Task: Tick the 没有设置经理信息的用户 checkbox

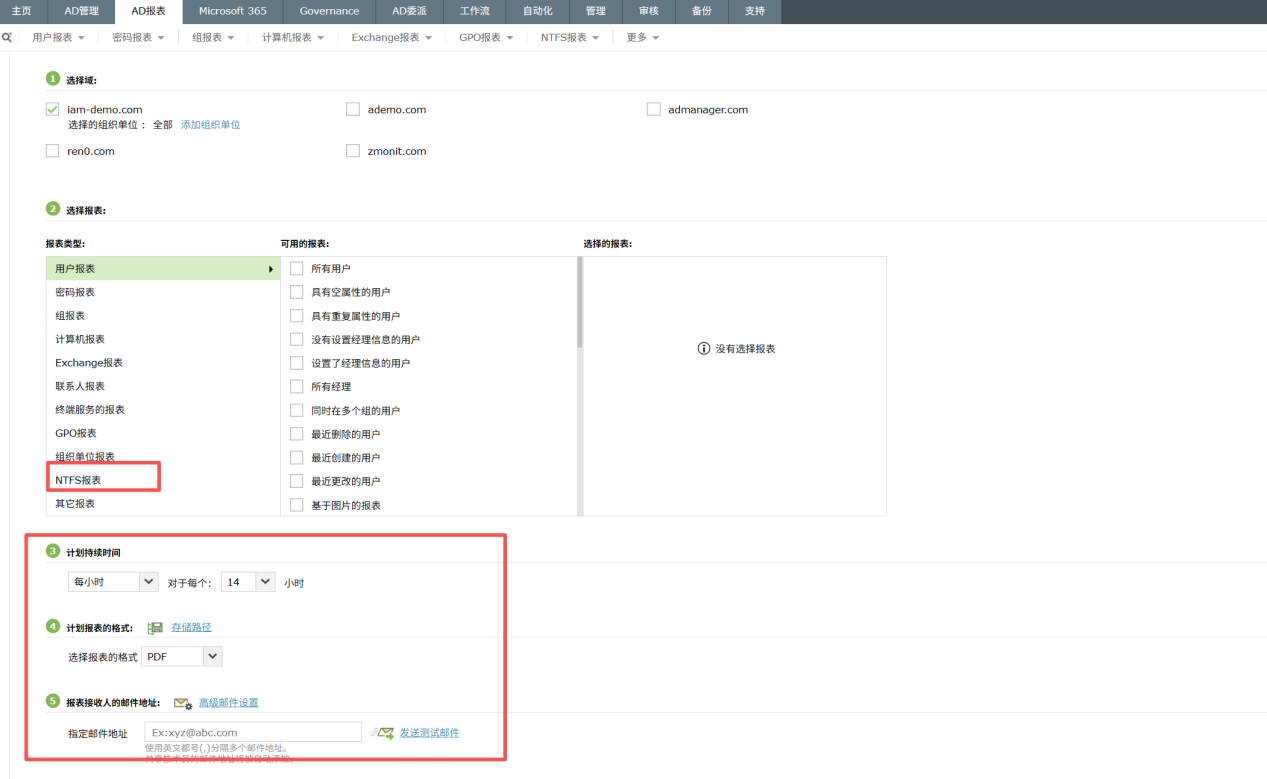Action: click(x=296, y=340)
